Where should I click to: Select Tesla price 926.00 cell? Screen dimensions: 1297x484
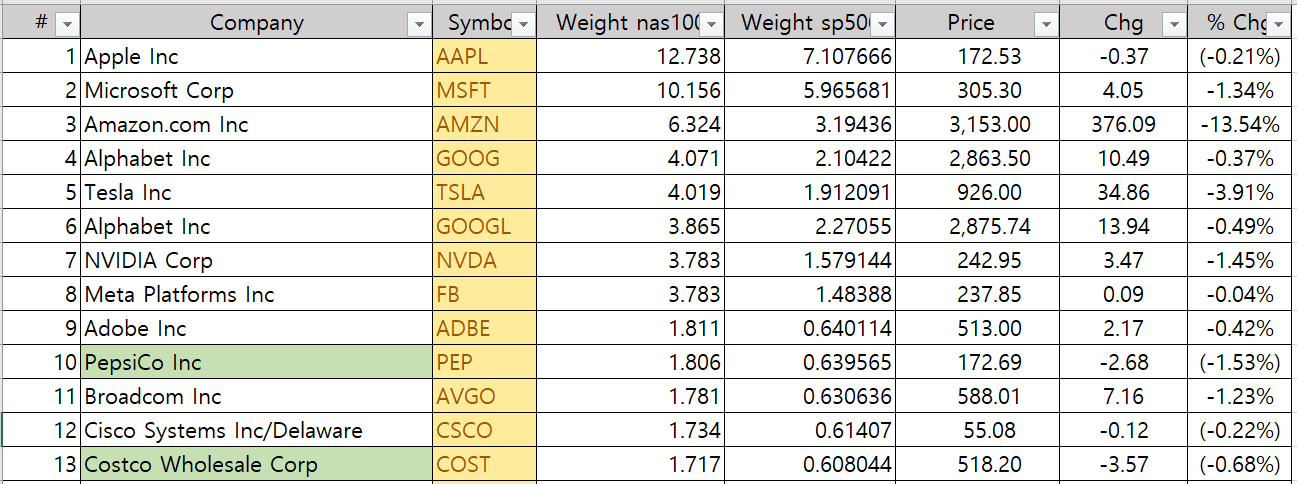pyautogui.click(x=979, y=193)
